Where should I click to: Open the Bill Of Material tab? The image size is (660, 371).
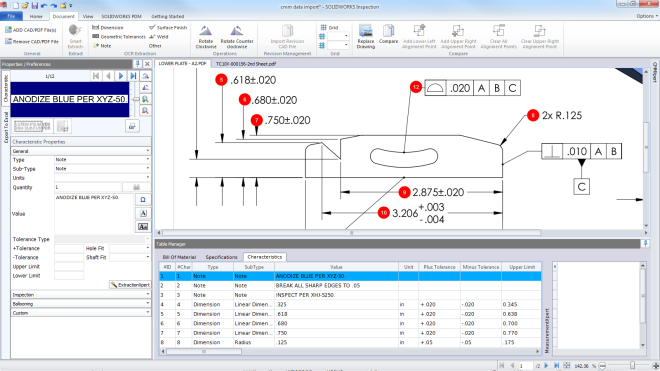179,257
